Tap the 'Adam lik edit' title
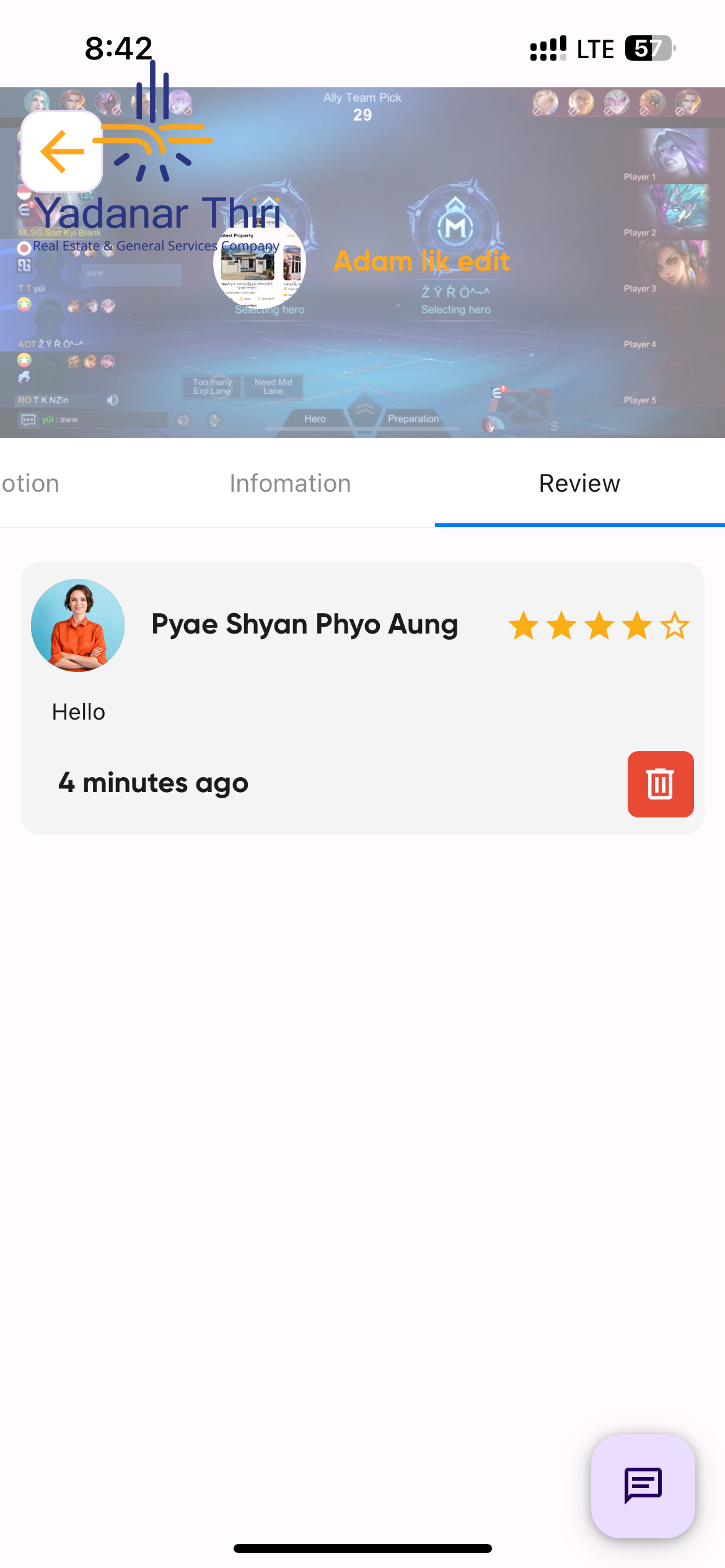The height and width of the screenshot is (1568, 725). point(421,261)
